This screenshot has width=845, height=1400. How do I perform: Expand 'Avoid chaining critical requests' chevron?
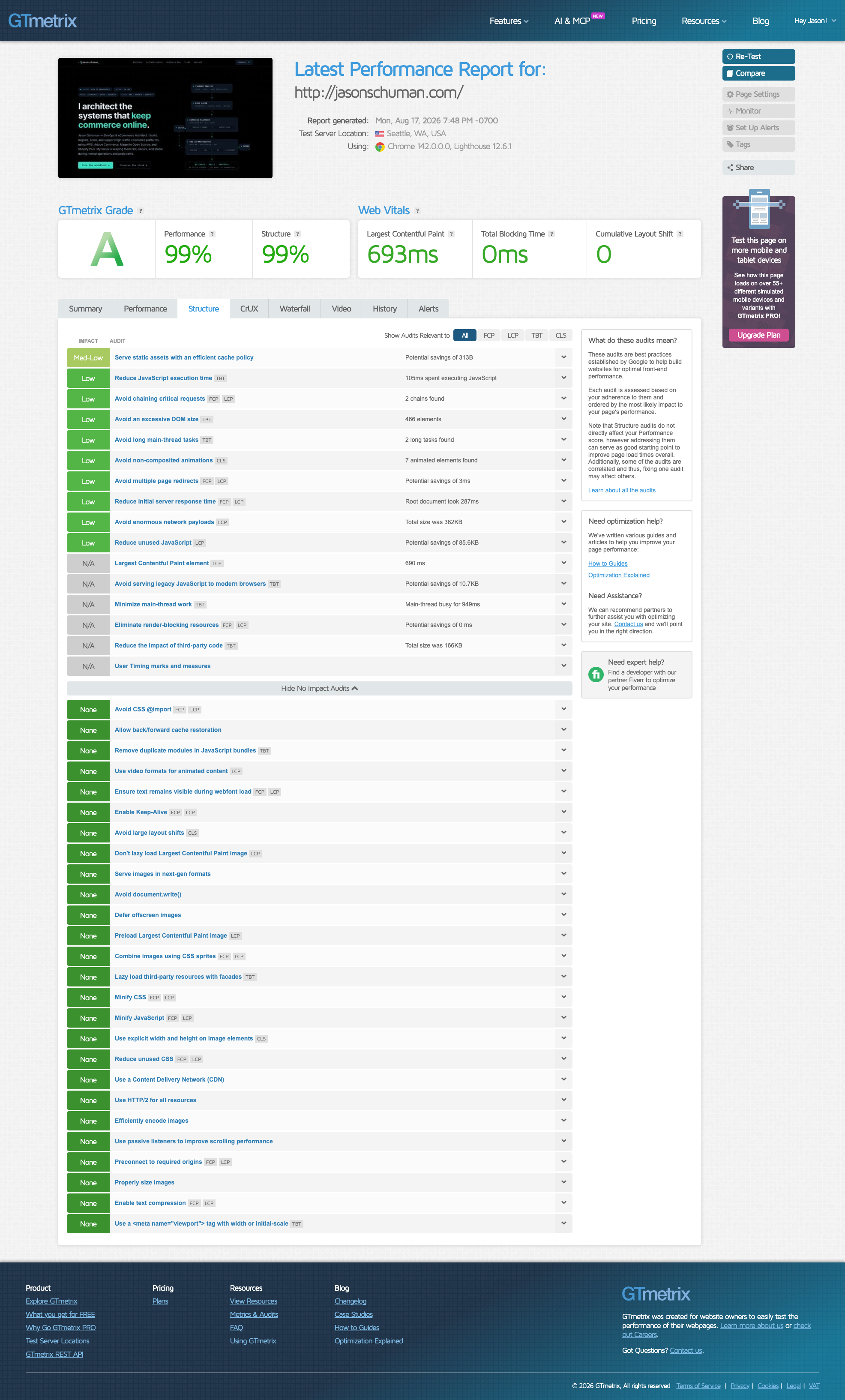(564, 398)
